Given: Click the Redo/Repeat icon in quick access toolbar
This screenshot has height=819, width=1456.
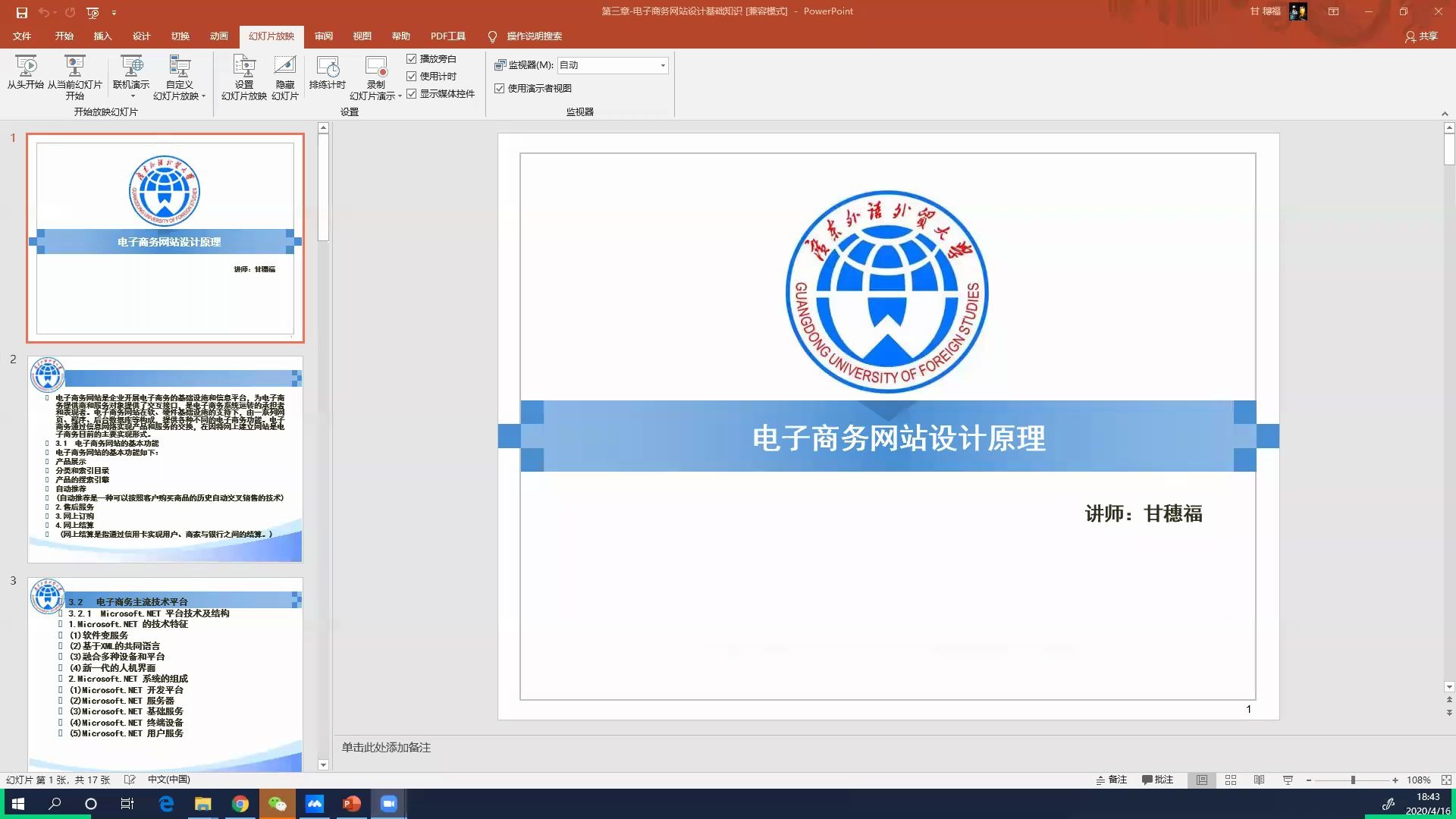Looking at the screenshot, I should (x=70, y=12).
